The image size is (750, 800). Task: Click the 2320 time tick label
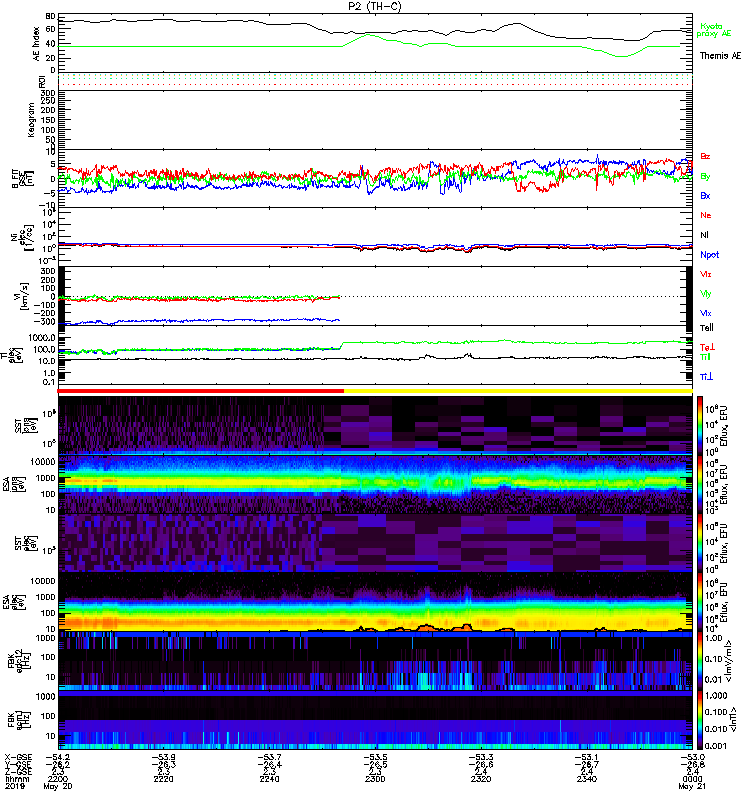point(481,779)
